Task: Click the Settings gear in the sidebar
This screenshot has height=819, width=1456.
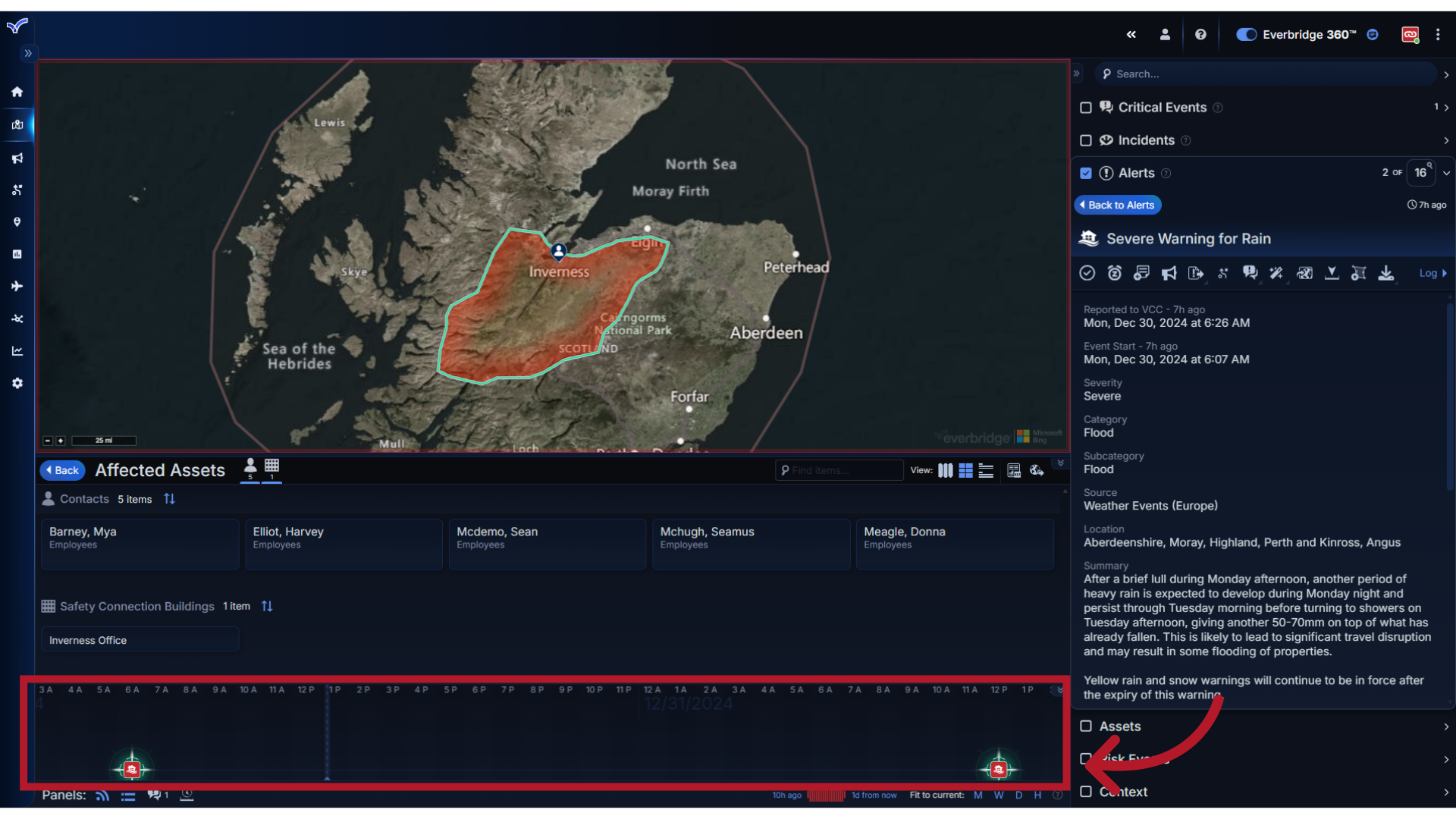Action: [x=17, y=383]
